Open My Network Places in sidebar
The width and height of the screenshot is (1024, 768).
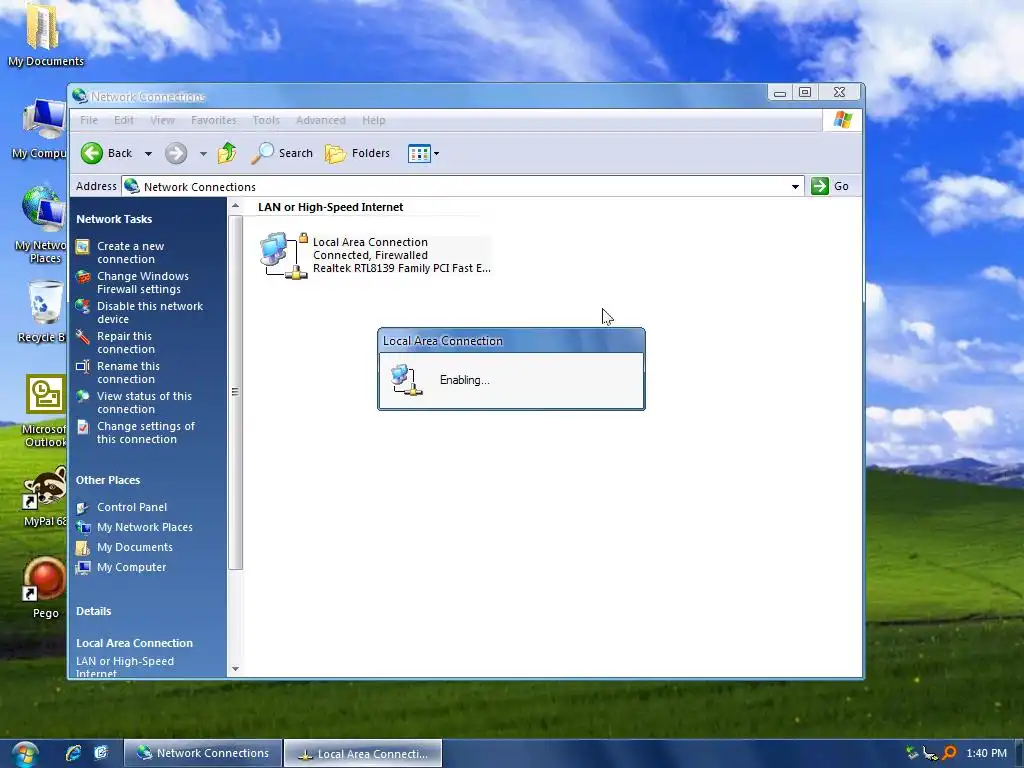click(x=145, y=527)
